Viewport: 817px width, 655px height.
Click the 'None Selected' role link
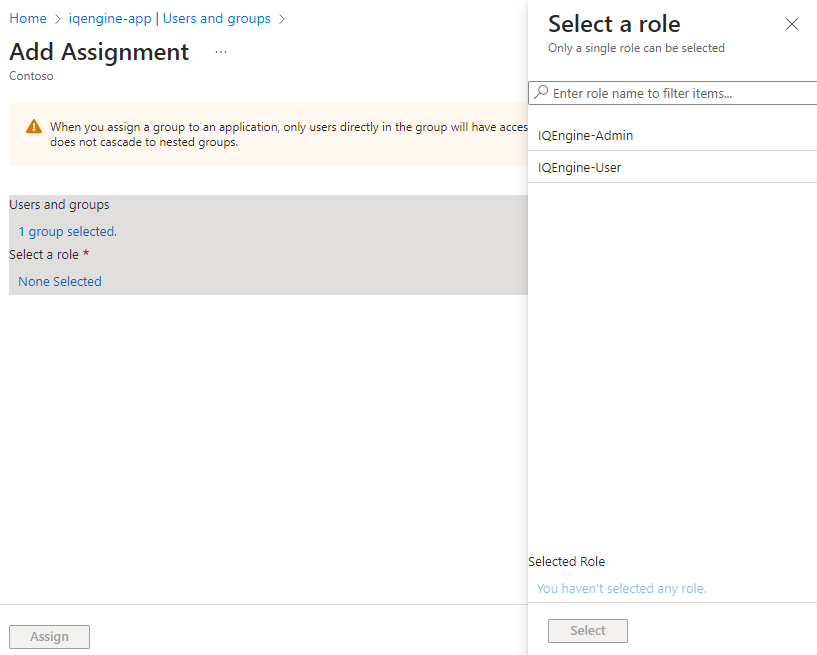pos(60,281)
